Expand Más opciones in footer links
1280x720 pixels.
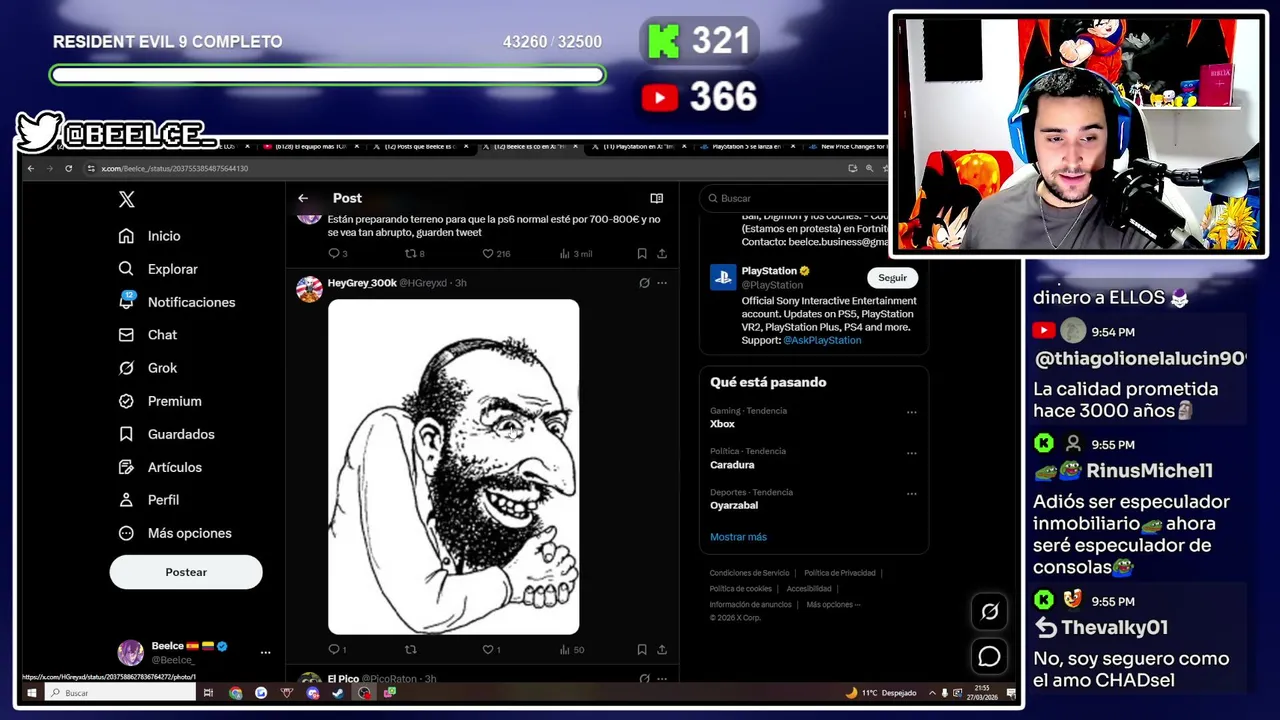point(833,605)
